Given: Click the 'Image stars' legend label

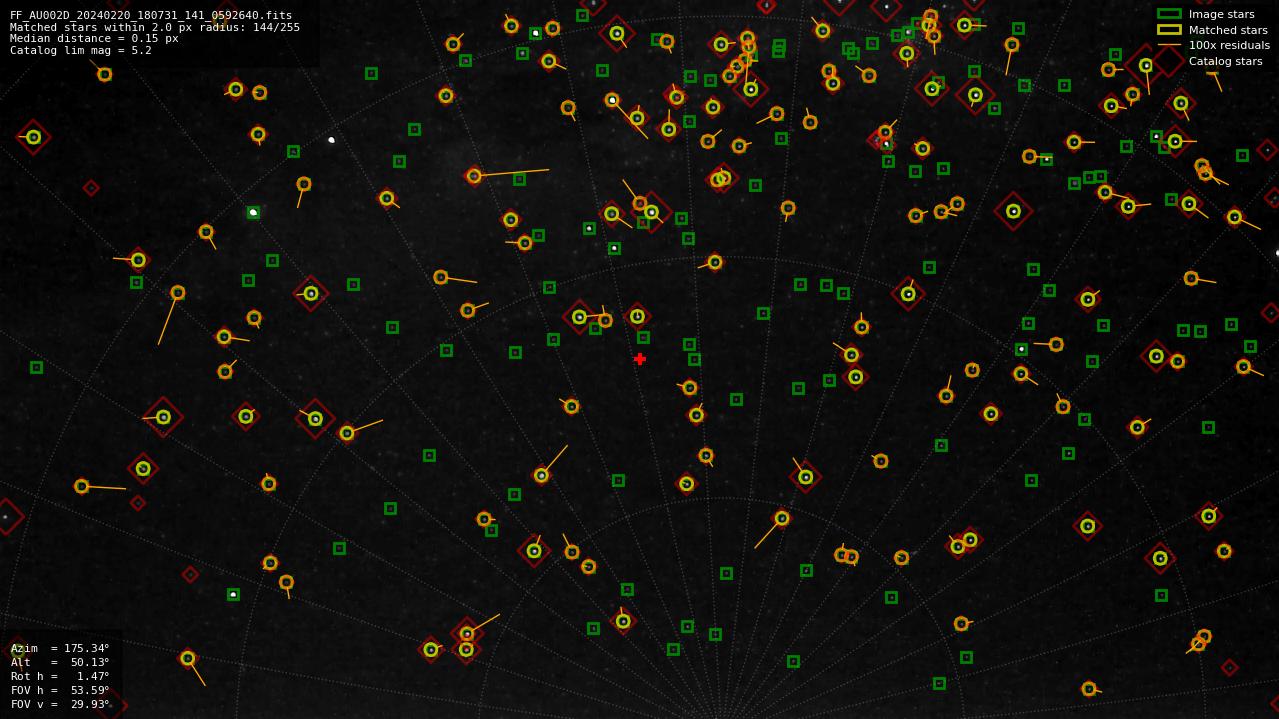Looking at the screenshot, I should click(x=1222, y=14).
